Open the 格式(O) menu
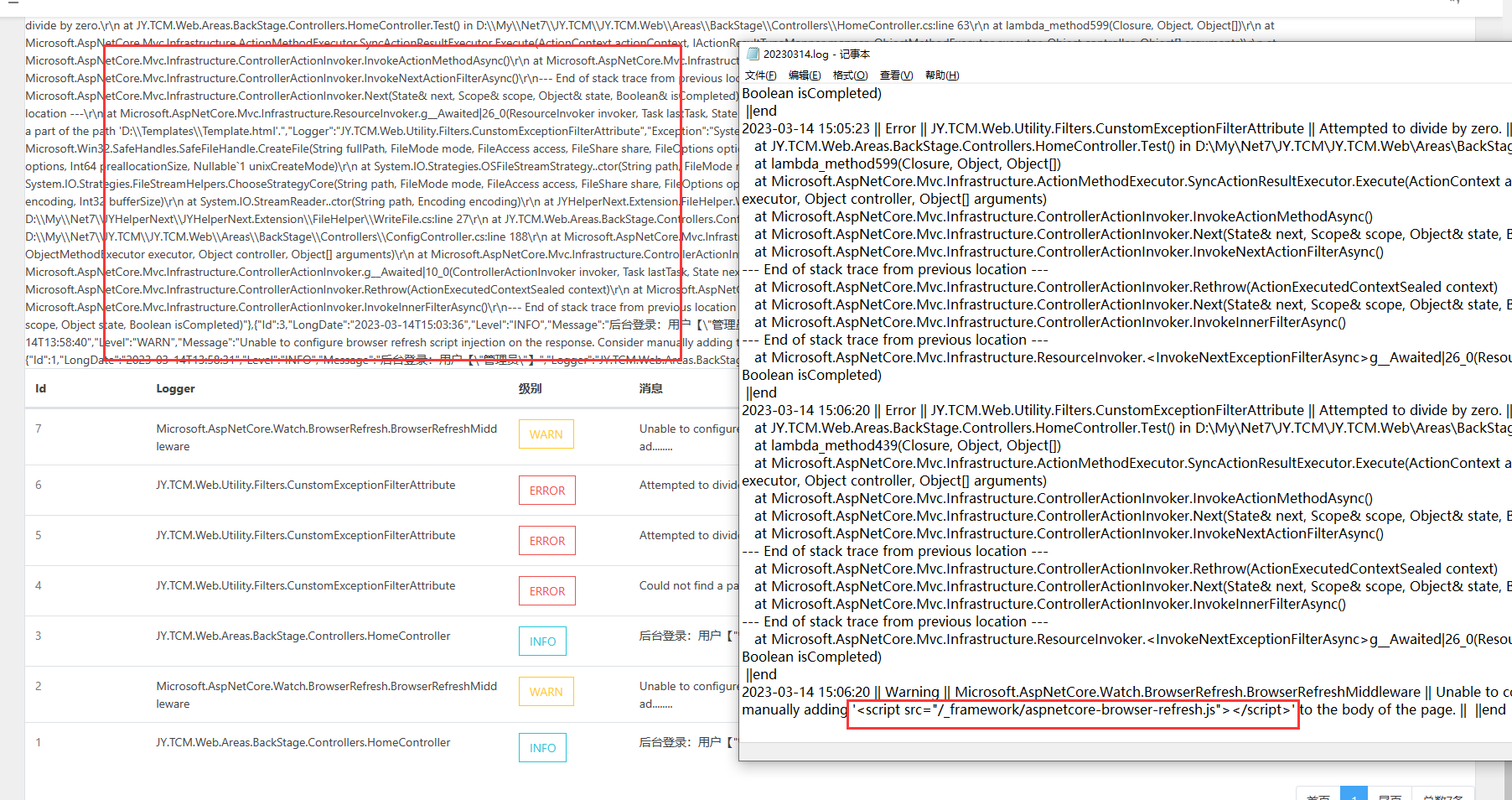The height and width of the screenshot is (800, 1512). click(850, 75)
